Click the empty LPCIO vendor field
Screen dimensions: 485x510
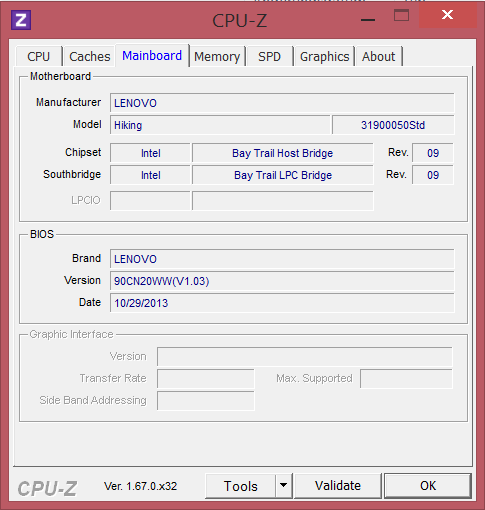click(x=150, y=201)
